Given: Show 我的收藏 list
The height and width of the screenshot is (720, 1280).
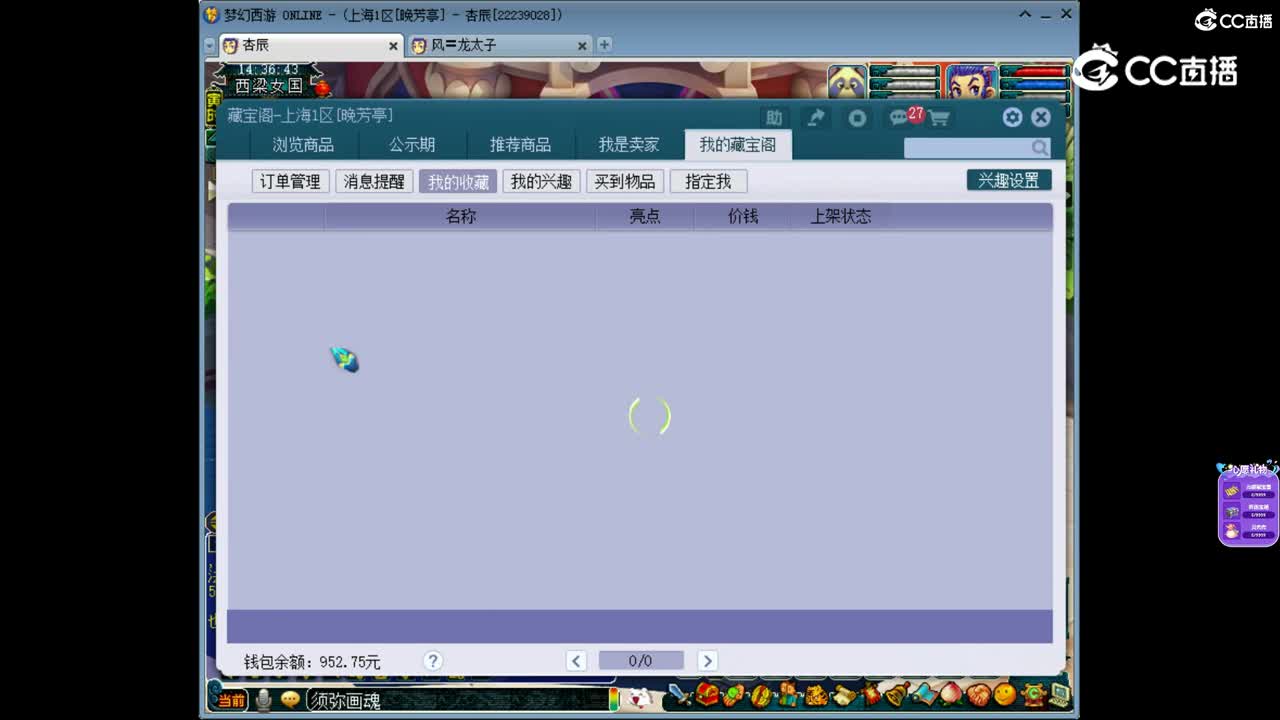Looking at the screenshot, I should [458, 181].
